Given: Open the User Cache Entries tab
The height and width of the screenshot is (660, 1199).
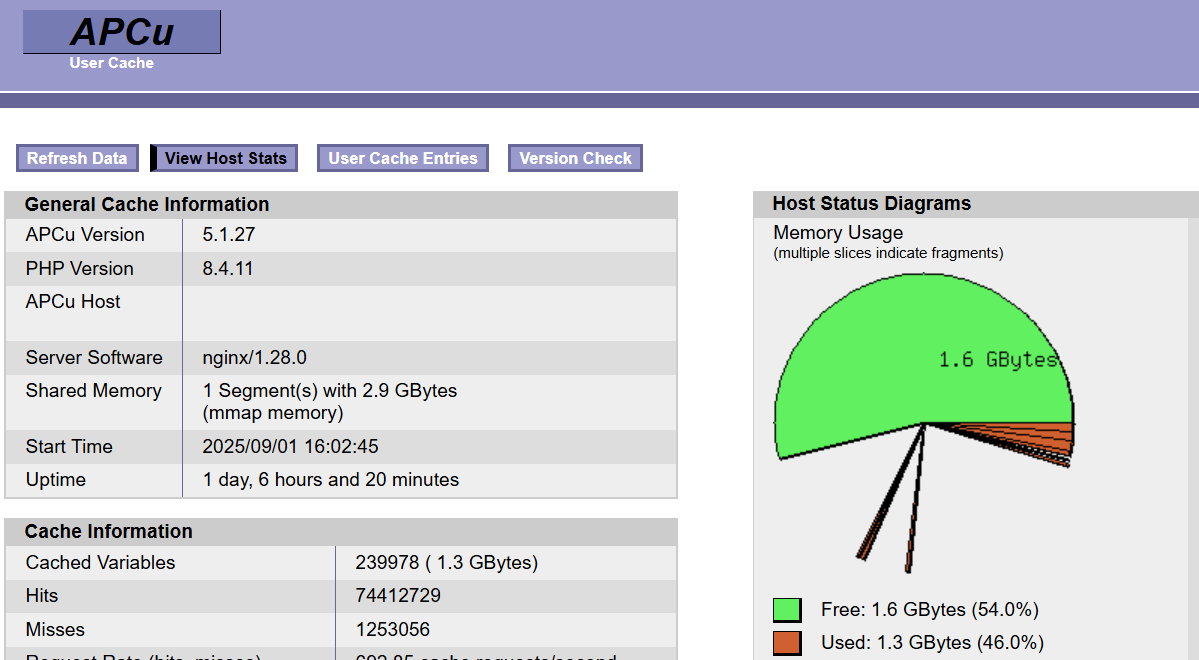Looking at the screenshot, I should (x=403, y=158).
